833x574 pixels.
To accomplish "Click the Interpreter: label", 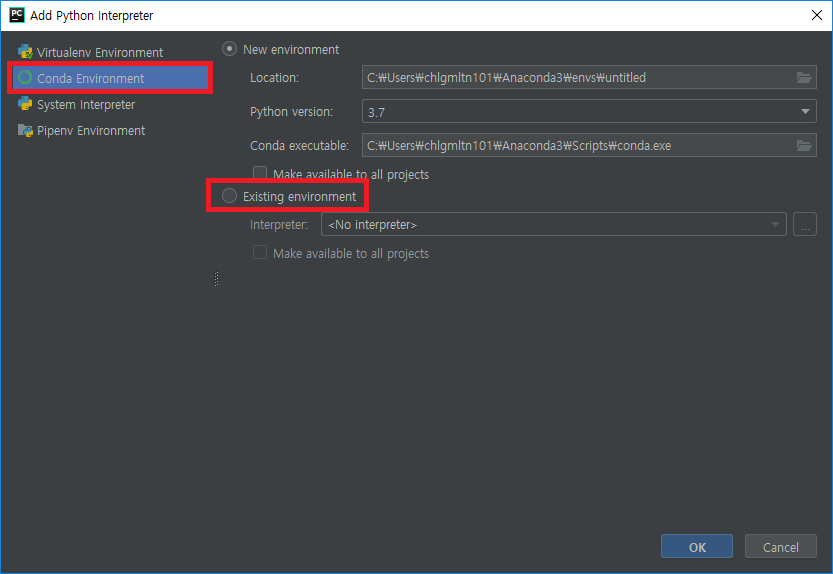I will [x=279, y=225].
